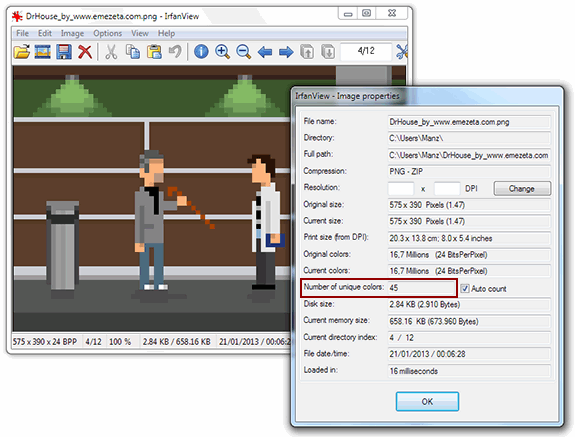Open the Image menu
Screen dimensions: 575x437
click(x=72, y=33)
